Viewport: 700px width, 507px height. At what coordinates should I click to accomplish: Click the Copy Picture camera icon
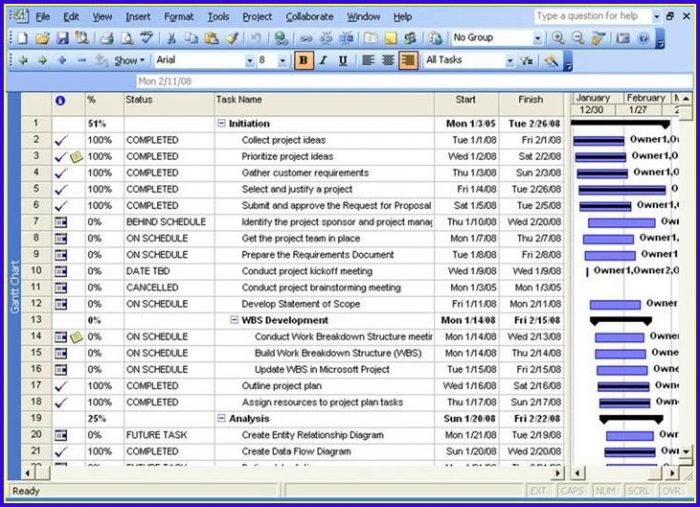[623, 38]
